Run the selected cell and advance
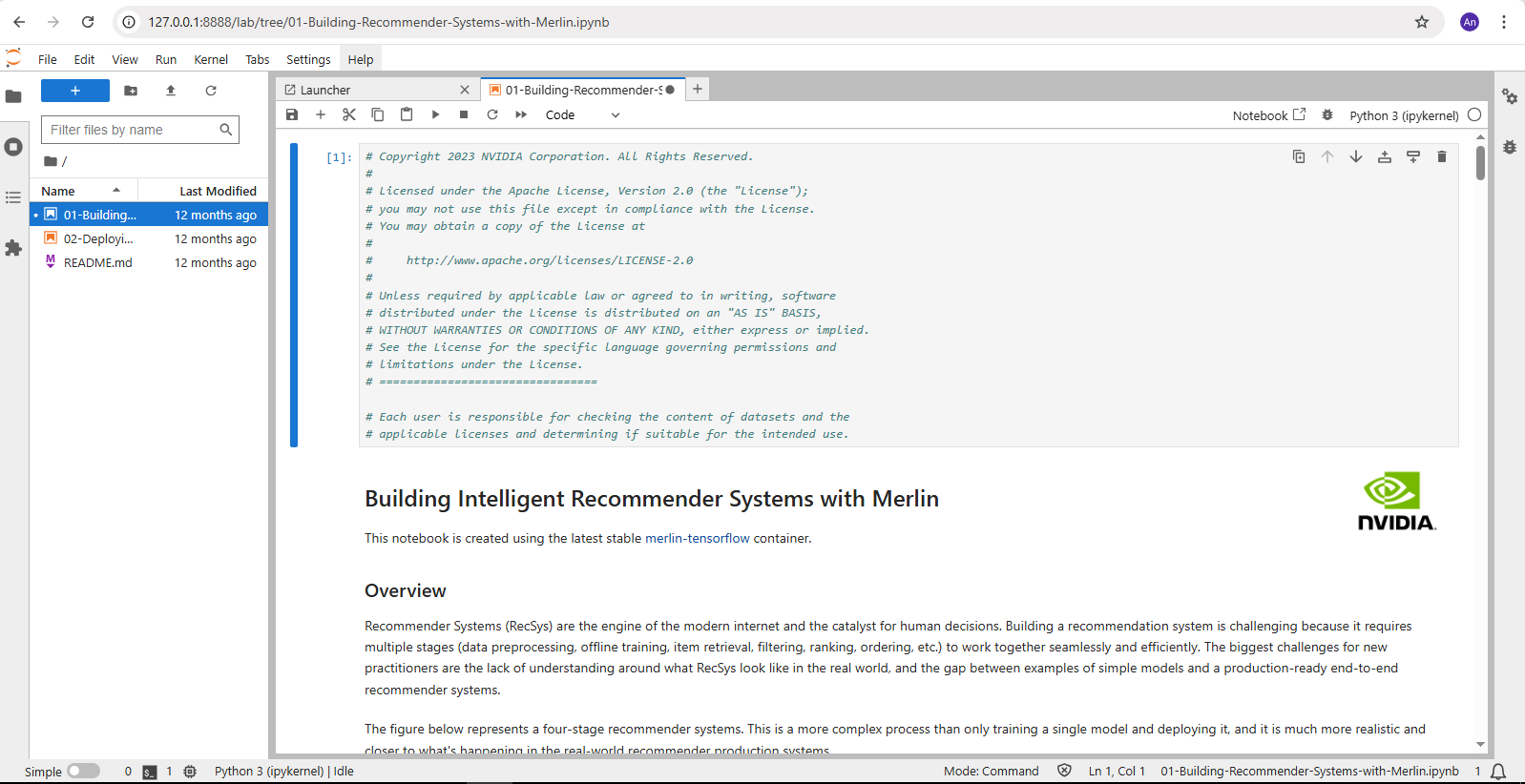Screen dimensions: 1525x784 click(435, 114)
